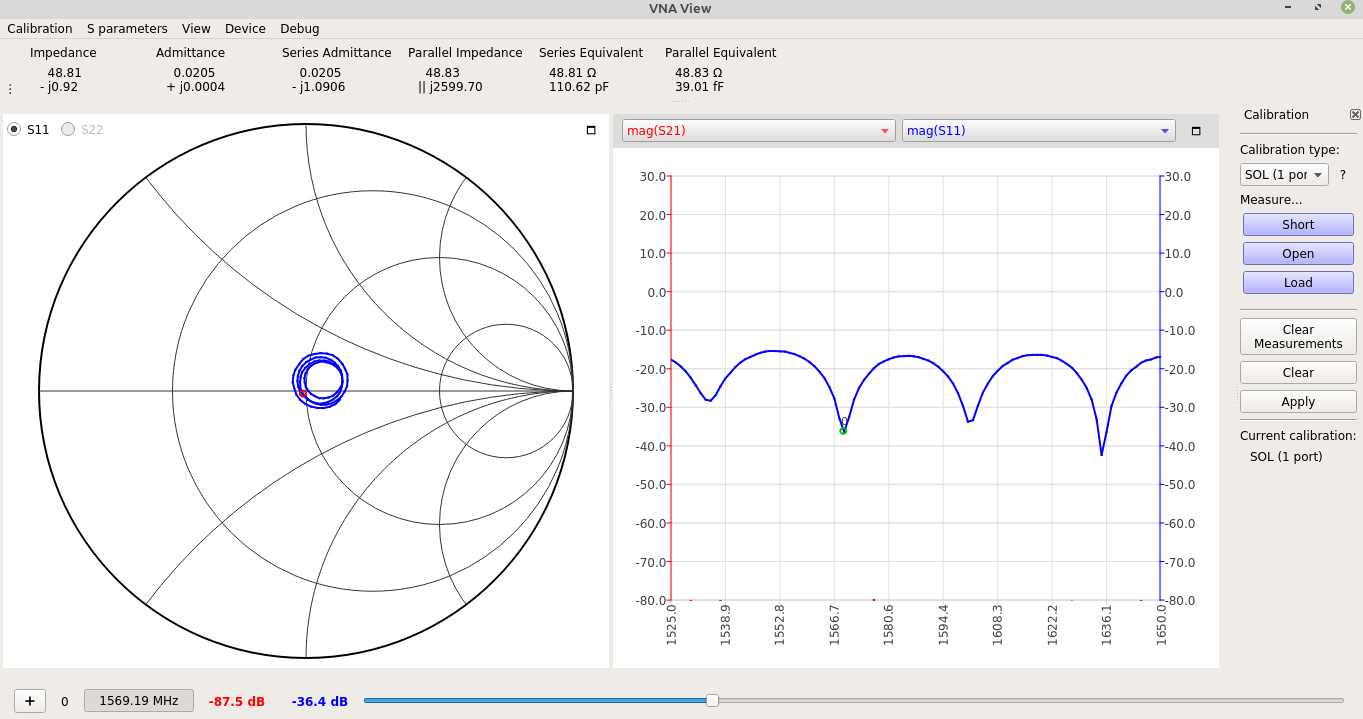Open the Calibration menu
The height and width of the screenshot is (719, 1363).
(x=40, y=29)
